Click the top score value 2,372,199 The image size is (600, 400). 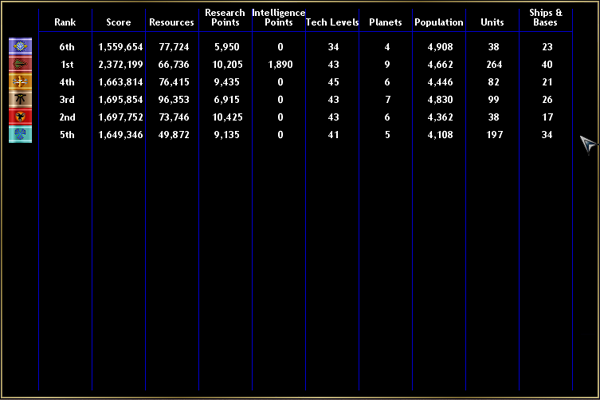coord(121,65)
